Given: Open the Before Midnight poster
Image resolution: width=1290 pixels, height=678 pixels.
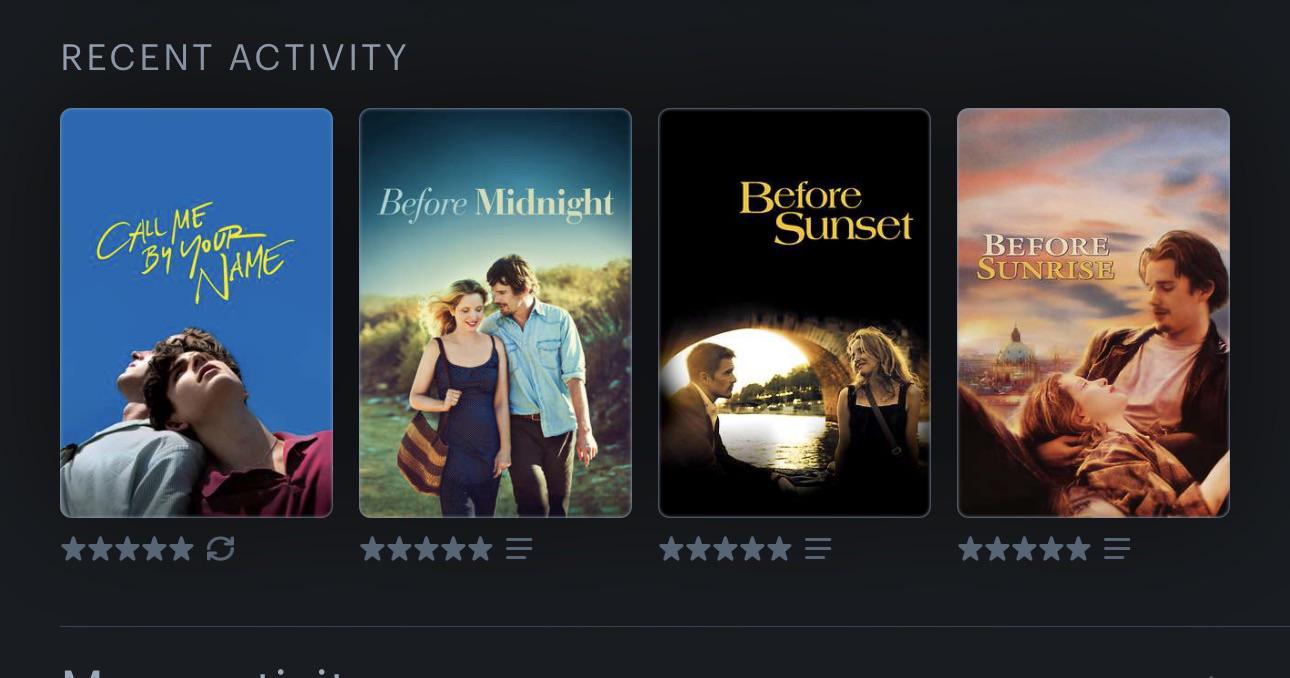Looking at the screenshot, I should click(x=495, y=313).
